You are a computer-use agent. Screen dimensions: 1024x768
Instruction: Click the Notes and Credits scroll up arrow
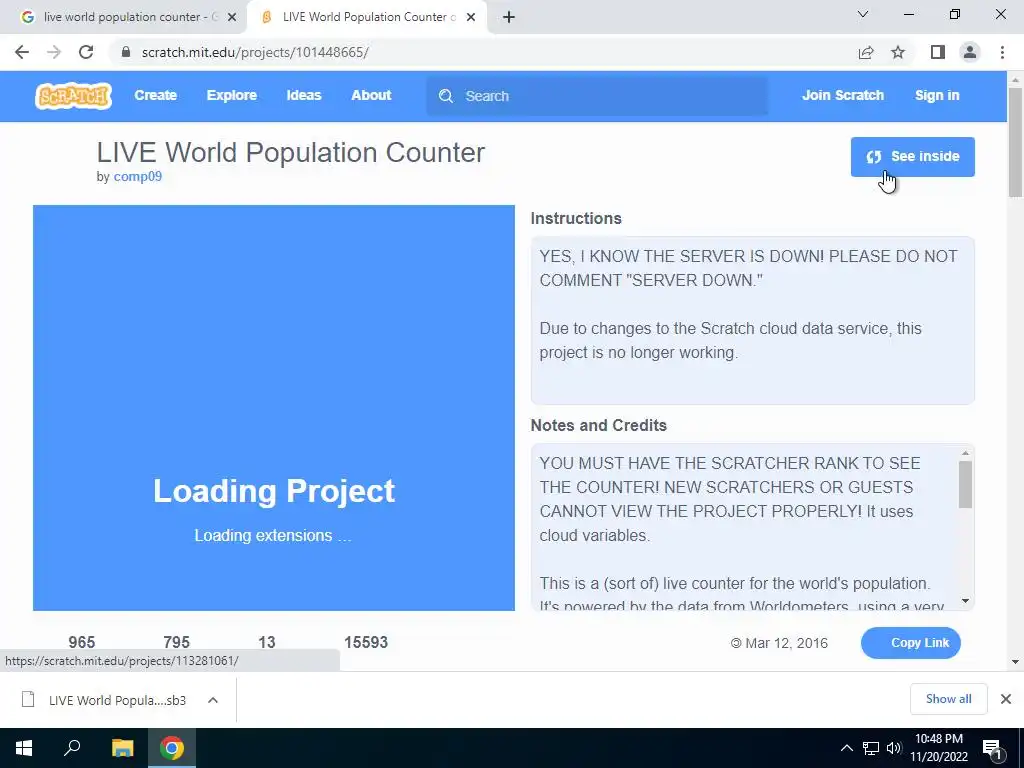tap(965, 453)
